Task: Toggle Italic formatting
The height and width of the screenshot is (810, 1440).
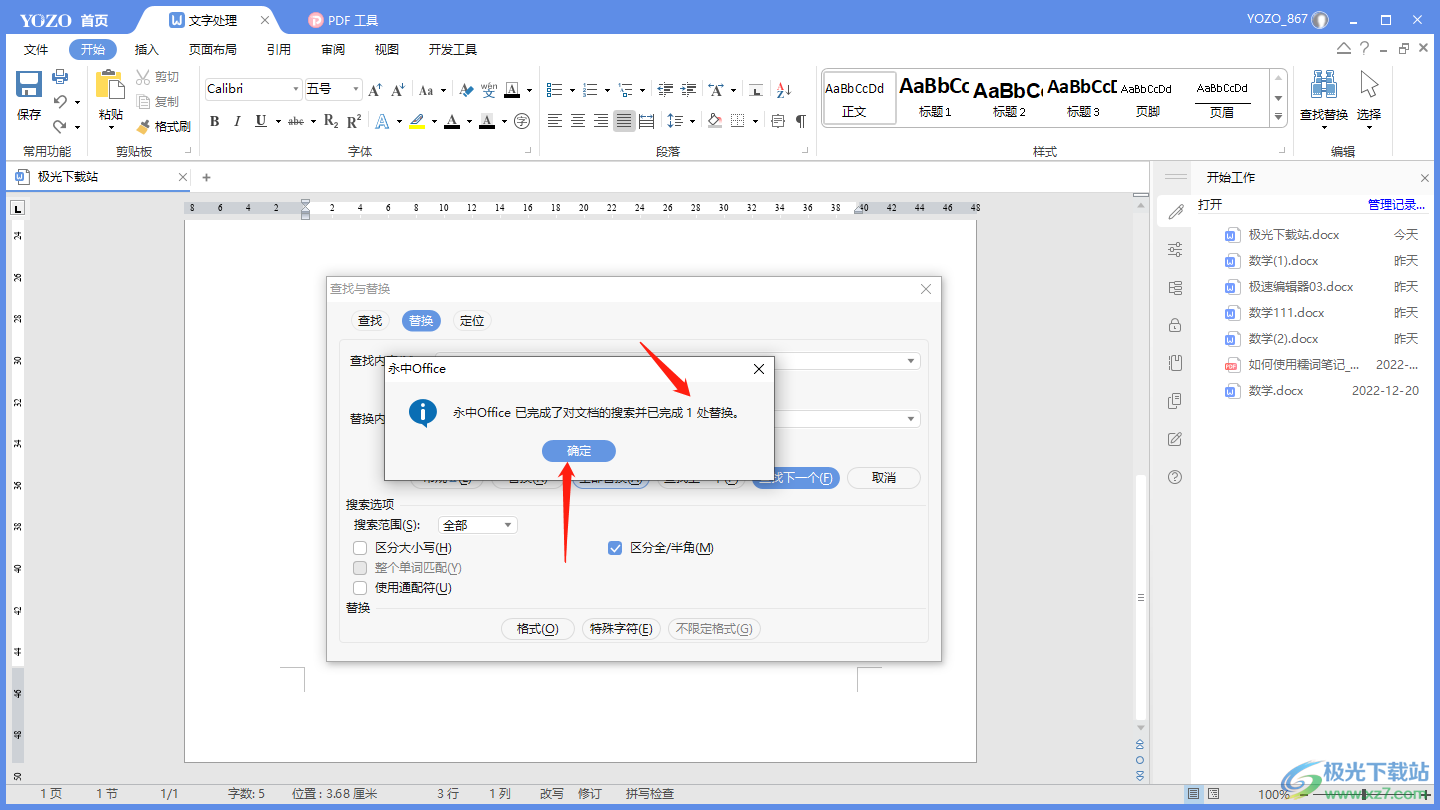Action: pyautogui.click(x=237, y=121)
